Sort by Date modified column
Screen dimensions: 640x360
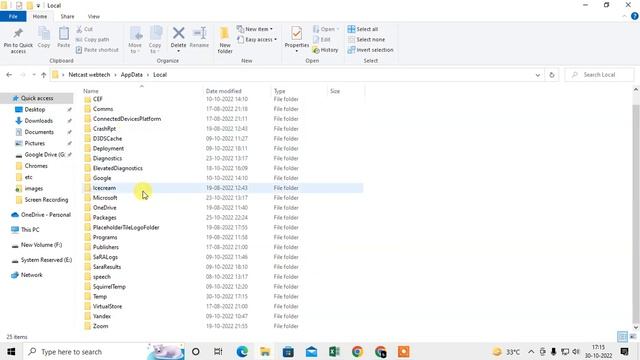click(x=224, y=91)
